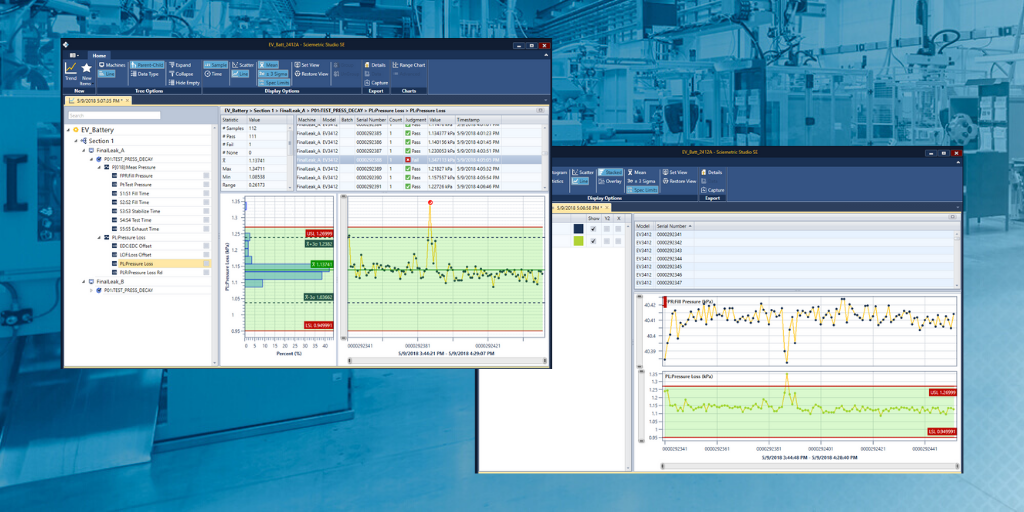
Task: Select Range Chart in the Charts group
Action: tap(409, 65)
